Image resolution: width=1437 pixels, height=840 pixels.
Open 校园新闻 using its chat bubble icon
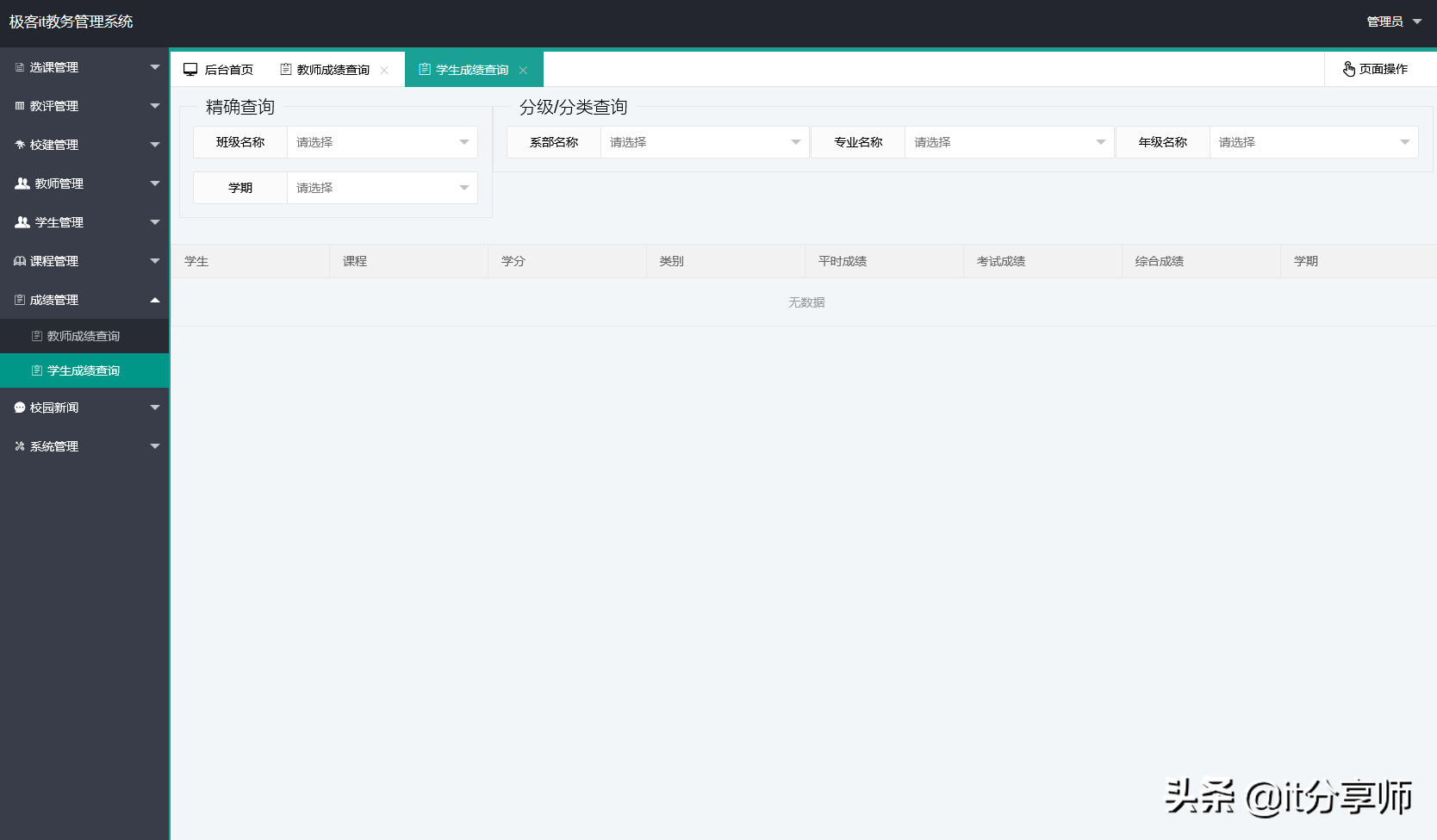click(x=18, y=407)
